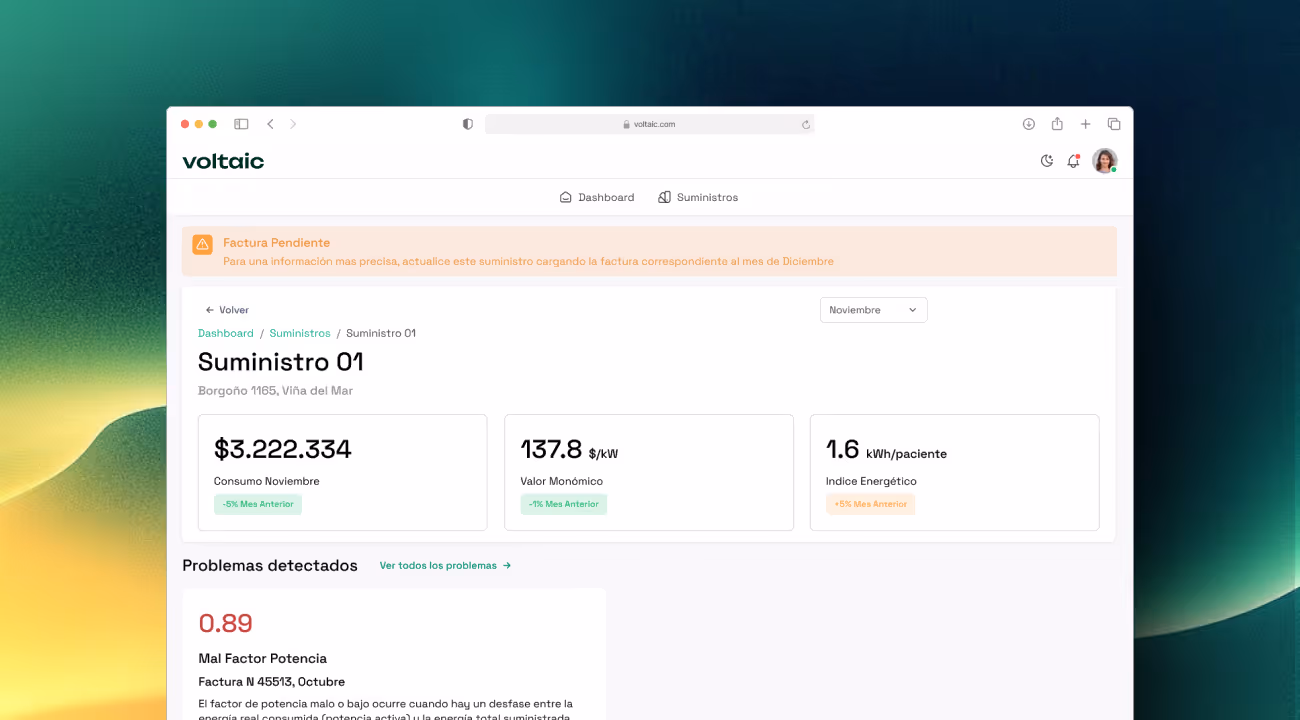
Task: Click the voltaic.com address bar
Action: tap(650, 124)
